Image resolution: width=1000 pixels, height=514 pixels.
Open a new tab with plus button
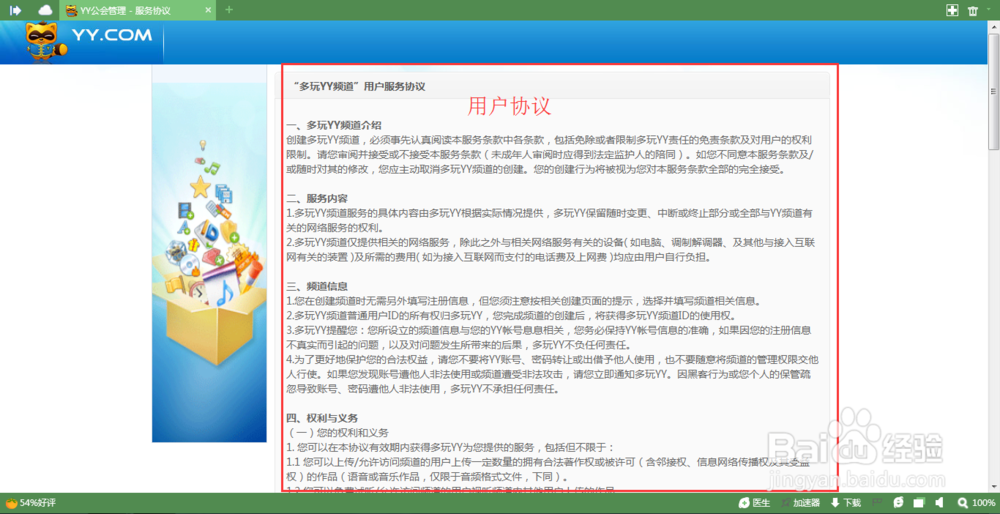click(230, 10)
